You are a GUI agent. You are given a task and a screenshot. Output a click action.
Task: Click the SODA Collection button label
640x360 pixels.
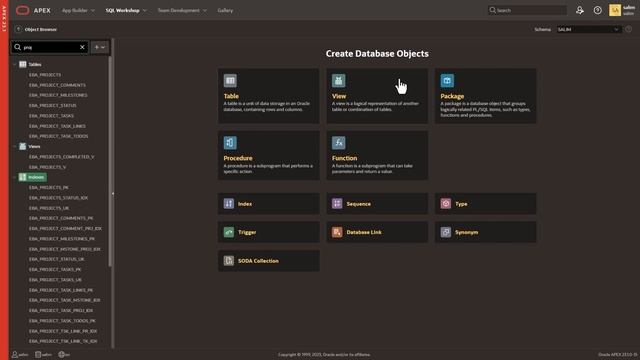[258, 261]
